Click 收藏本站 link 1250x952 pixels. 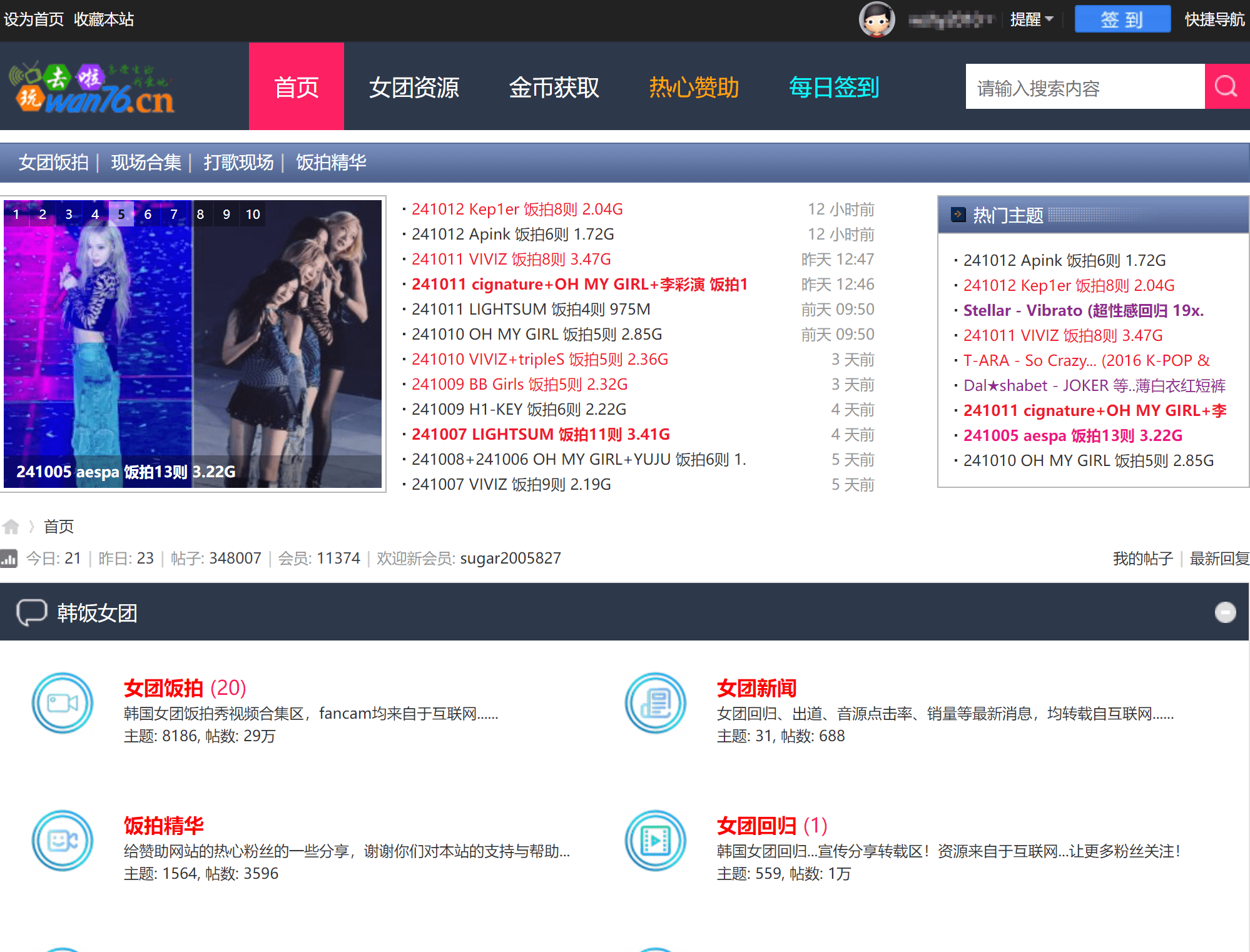(x=104, y=19)
